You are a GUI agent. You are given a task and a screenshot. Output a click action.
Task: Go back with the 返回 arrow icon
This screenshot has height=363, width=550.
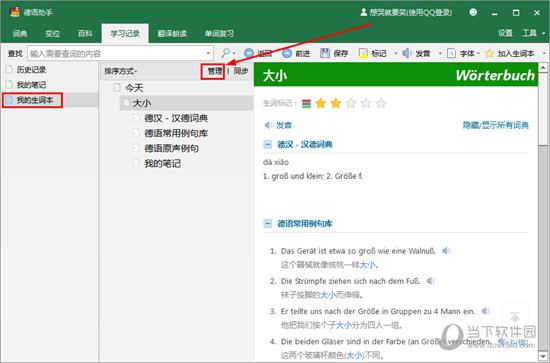(x=249, y=53)
